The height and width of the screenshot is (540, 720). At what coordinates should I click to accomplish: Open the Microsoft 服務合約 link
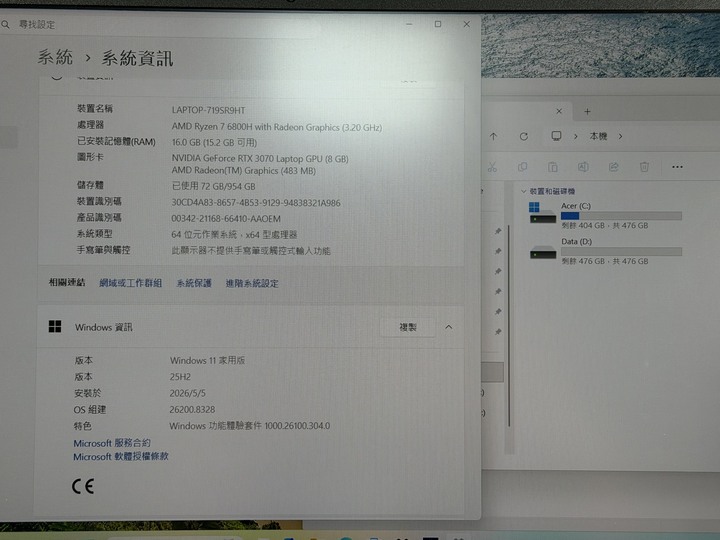coord(112,443)
